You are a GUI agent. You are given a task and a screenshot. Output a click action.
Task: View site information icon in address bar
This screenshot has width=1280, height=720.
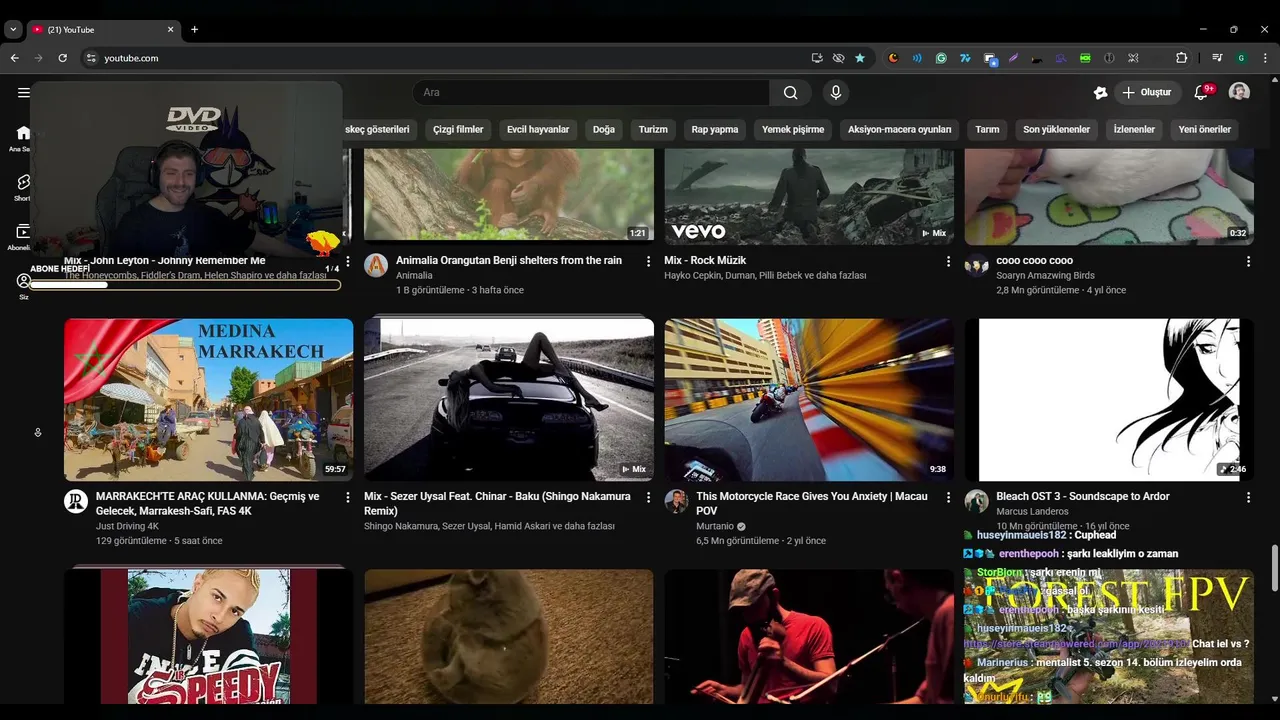(x=90, y=58)
